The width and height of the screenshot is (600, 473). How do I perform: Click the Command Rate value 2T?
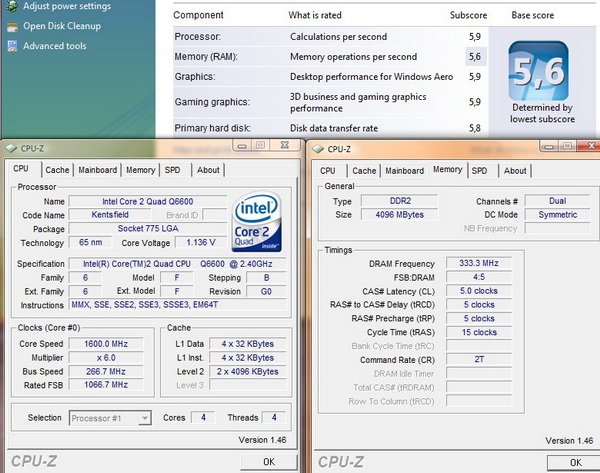tap(479, 359)
